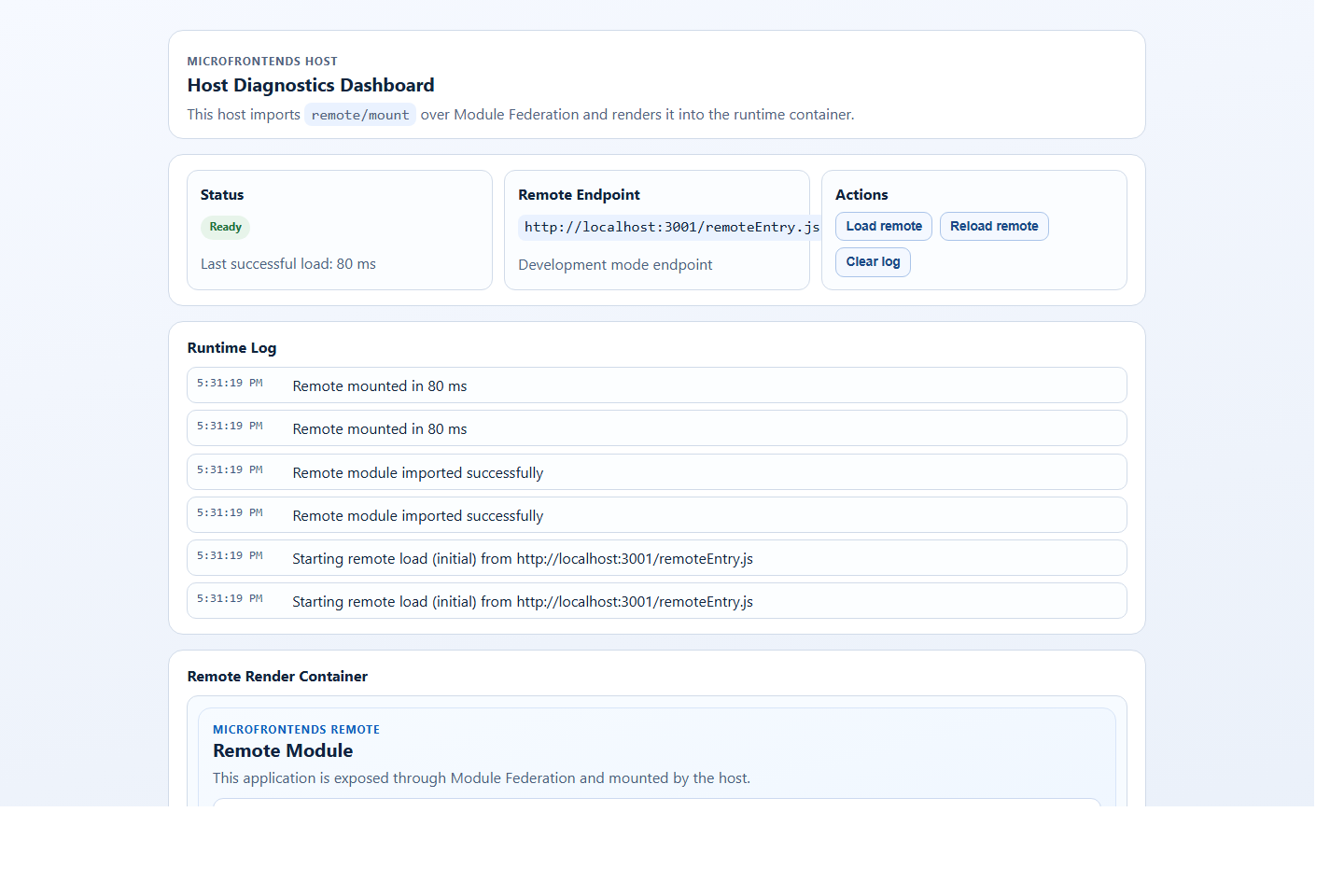1344x896 pixels.
Task: Click the Remote Module title inside the container
Action: pyautogui.click(x=283, y=750)
